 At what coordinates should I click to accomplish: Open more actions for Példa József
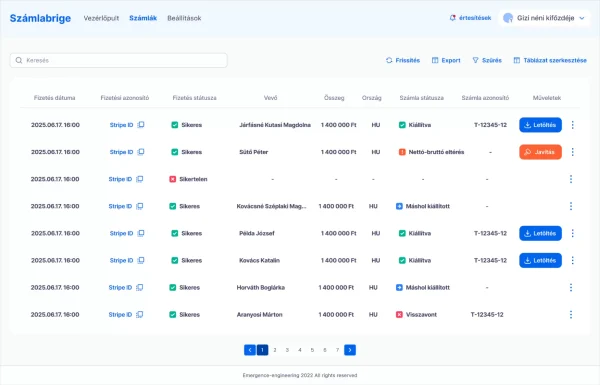572,233
